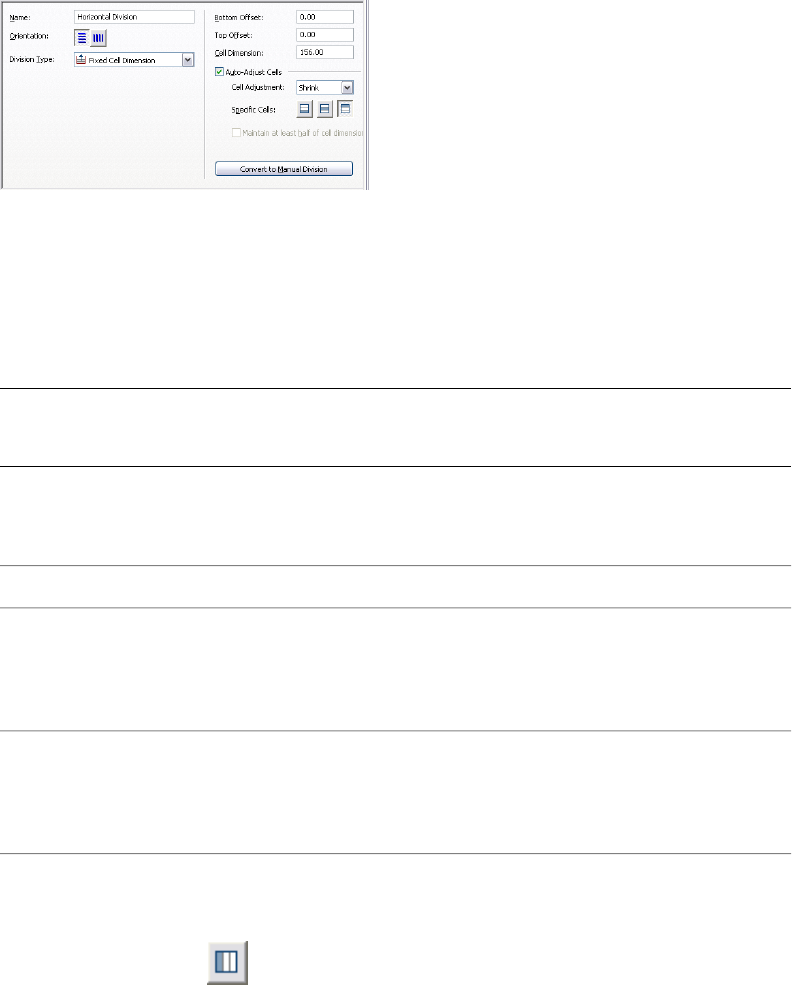
Task: Open the Division Type dropdown
Action: click(x=187, y=60)
